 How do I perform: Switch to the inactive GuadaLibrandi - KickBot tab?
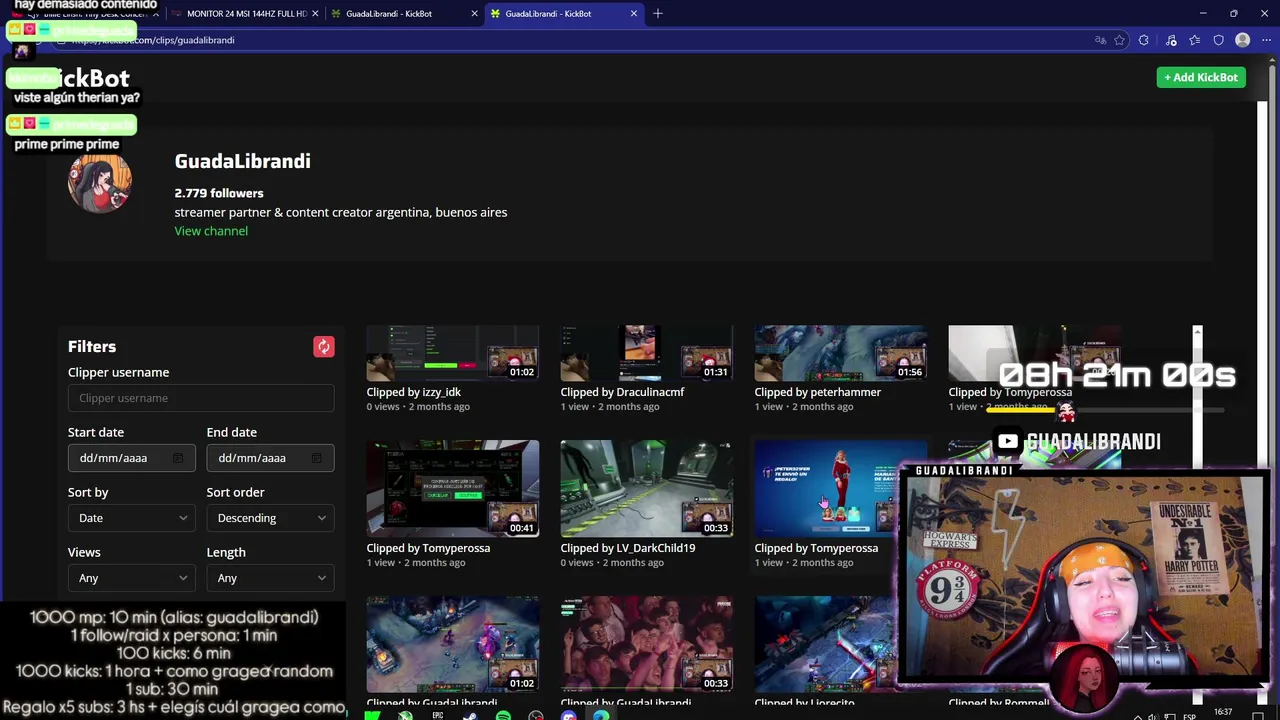pyautogui.click(x=404, y=13)
